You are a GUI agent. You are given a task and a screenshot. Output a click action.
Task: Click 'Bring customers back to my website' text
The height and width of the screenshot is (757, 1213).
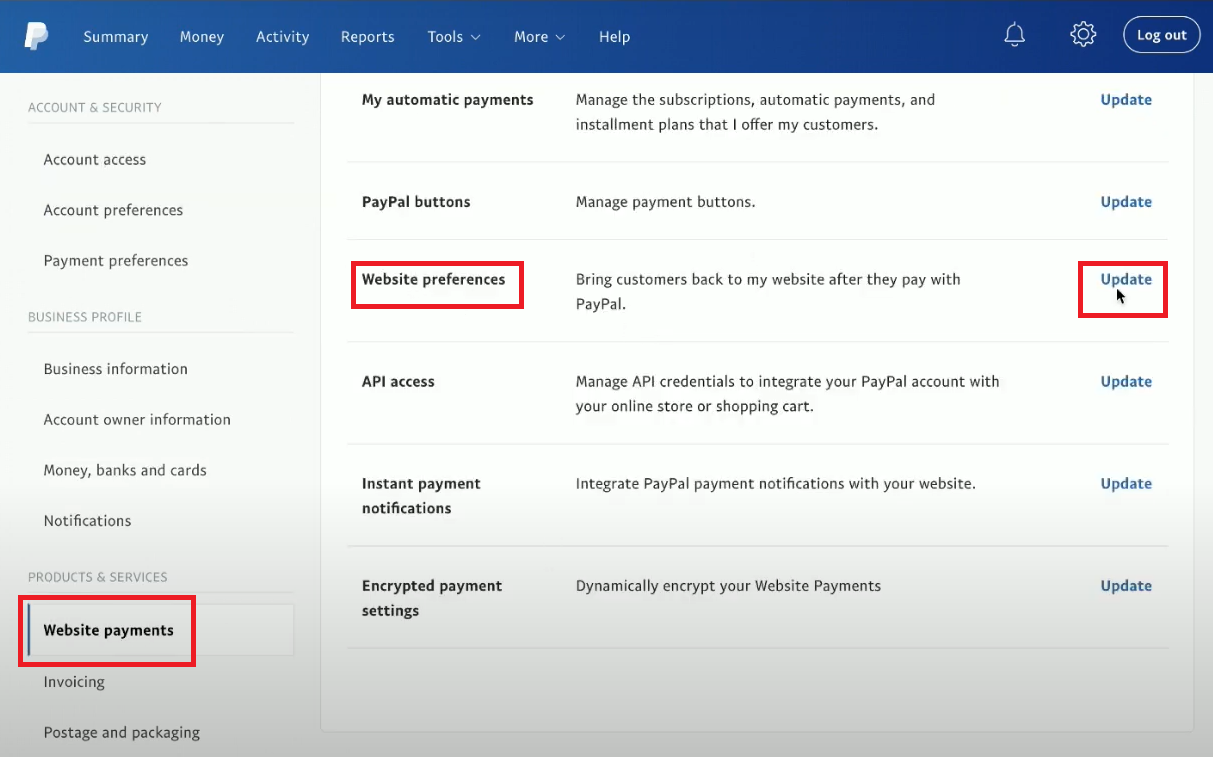767,292
